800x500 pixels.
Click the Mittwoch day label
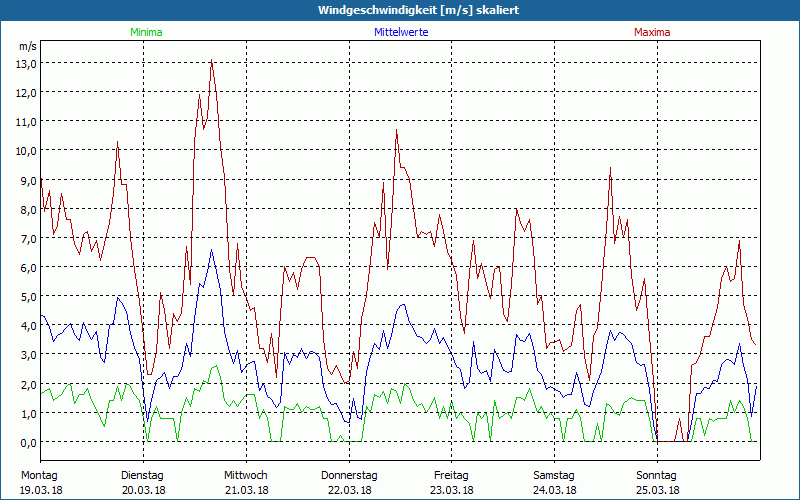245,475
